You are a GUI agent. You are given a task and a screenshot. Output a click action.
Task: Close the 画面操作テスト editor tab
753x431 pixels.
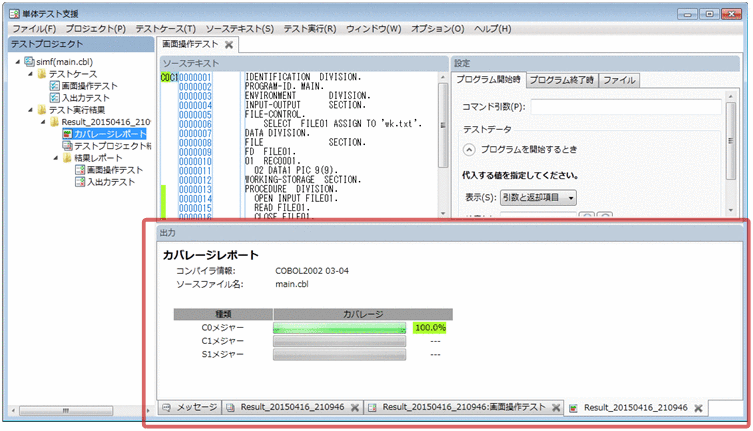(x=229, y=45)
